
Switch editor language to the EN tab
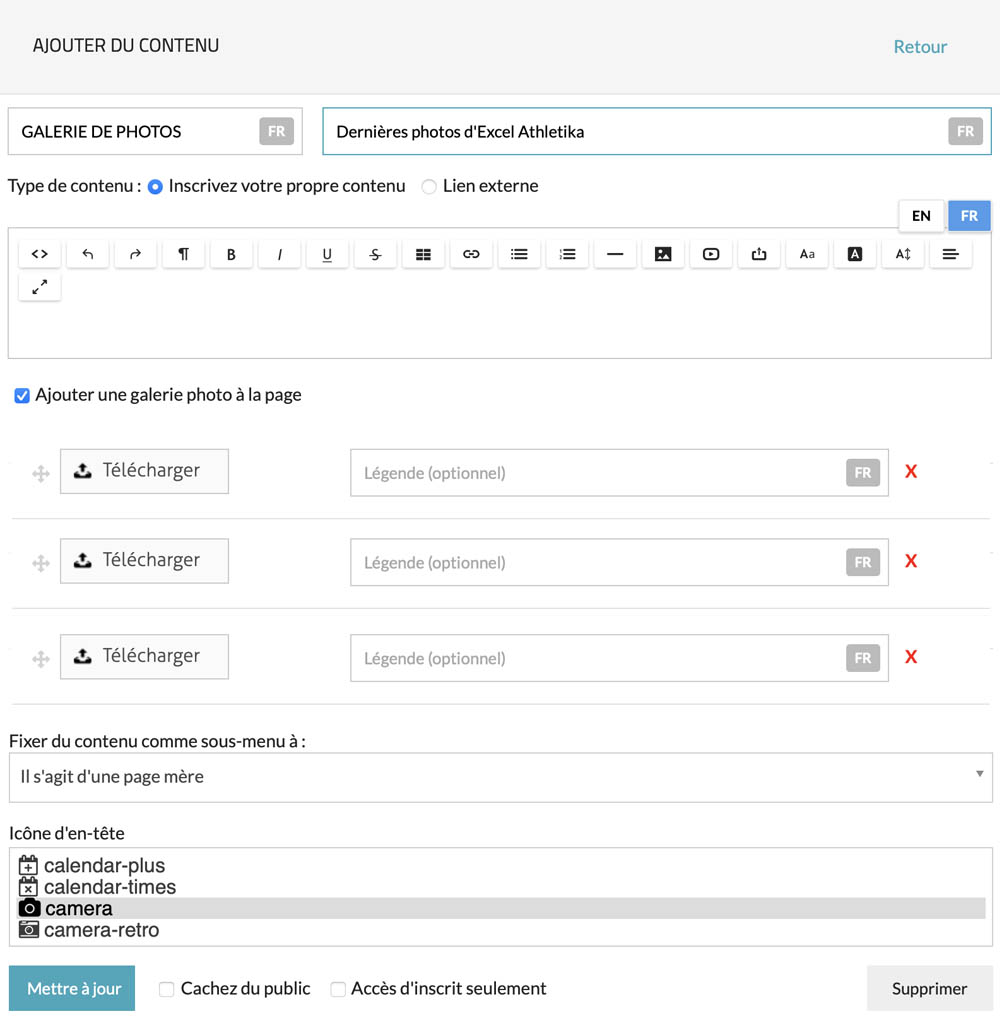921,216
